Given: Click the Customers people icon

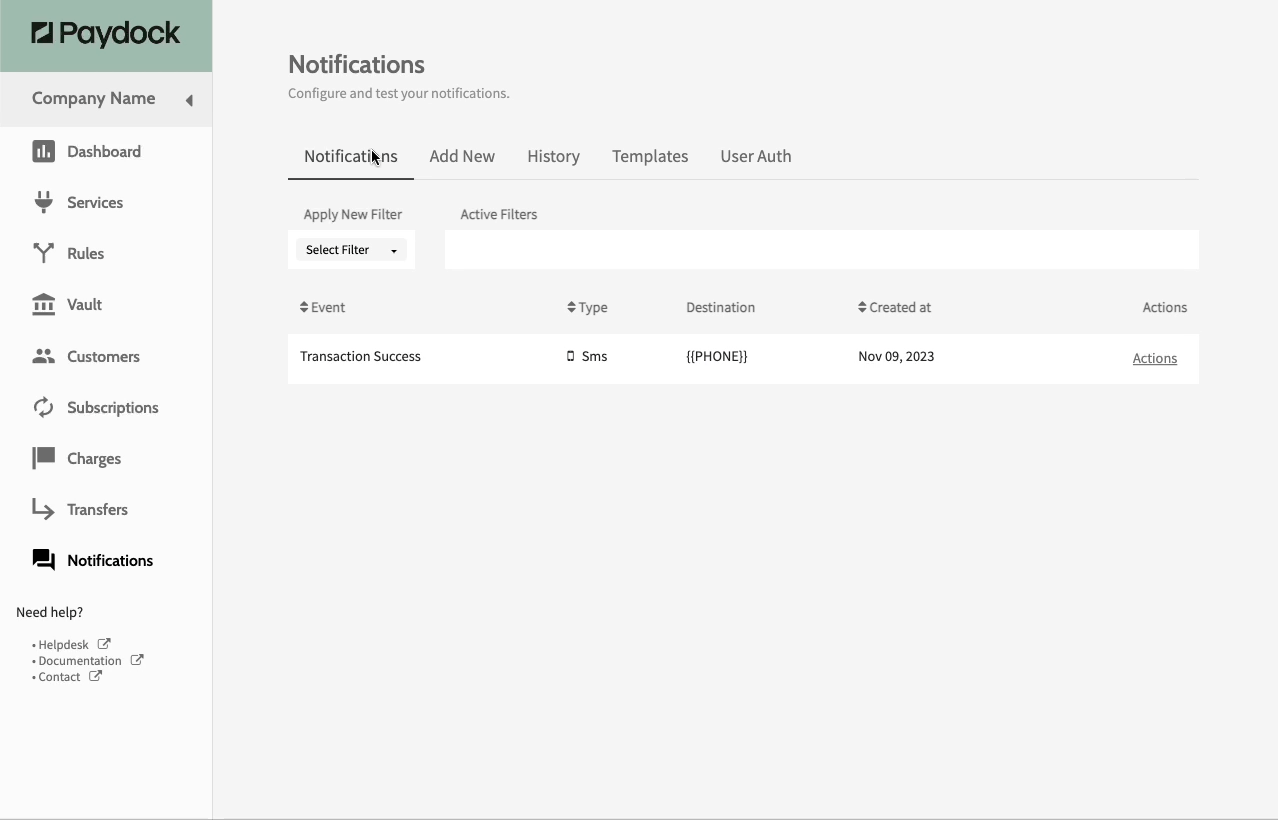Looking at the screenshot, I should [x=43, y=356].
